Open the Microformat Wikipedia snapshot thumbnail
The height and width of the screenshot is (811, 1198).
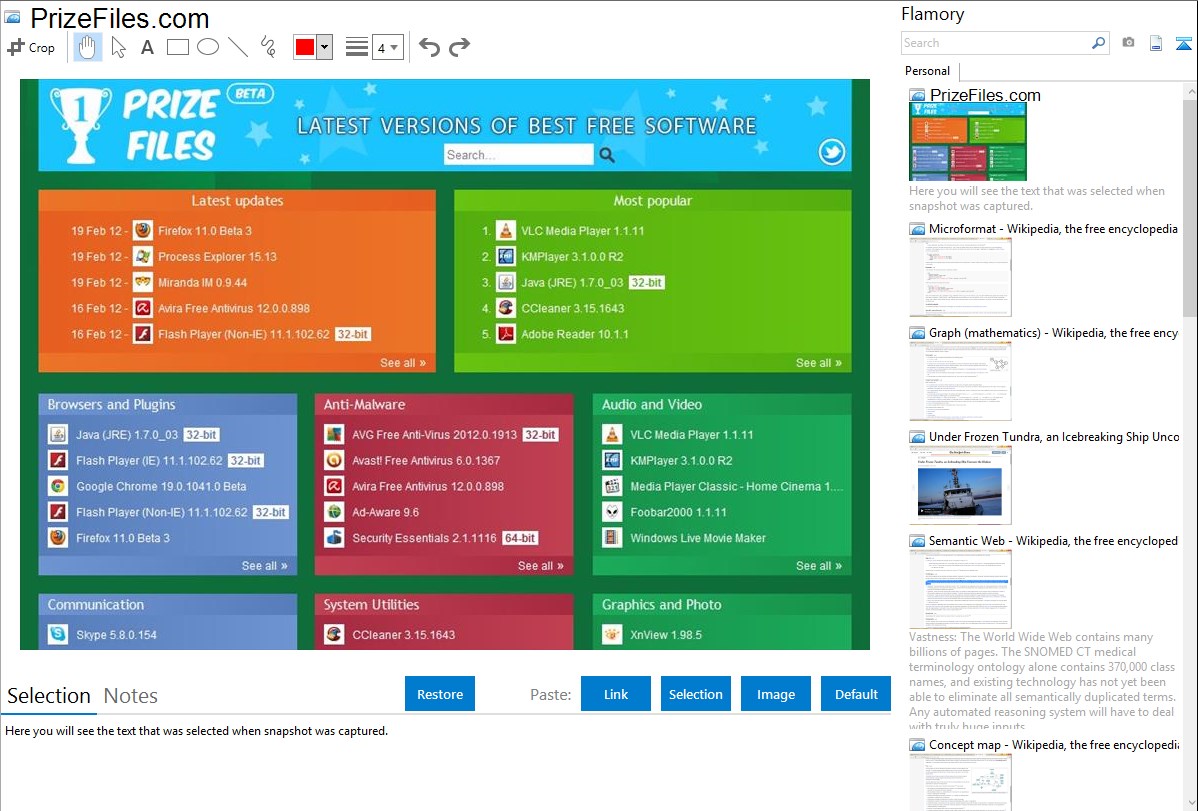click(960, 277)
